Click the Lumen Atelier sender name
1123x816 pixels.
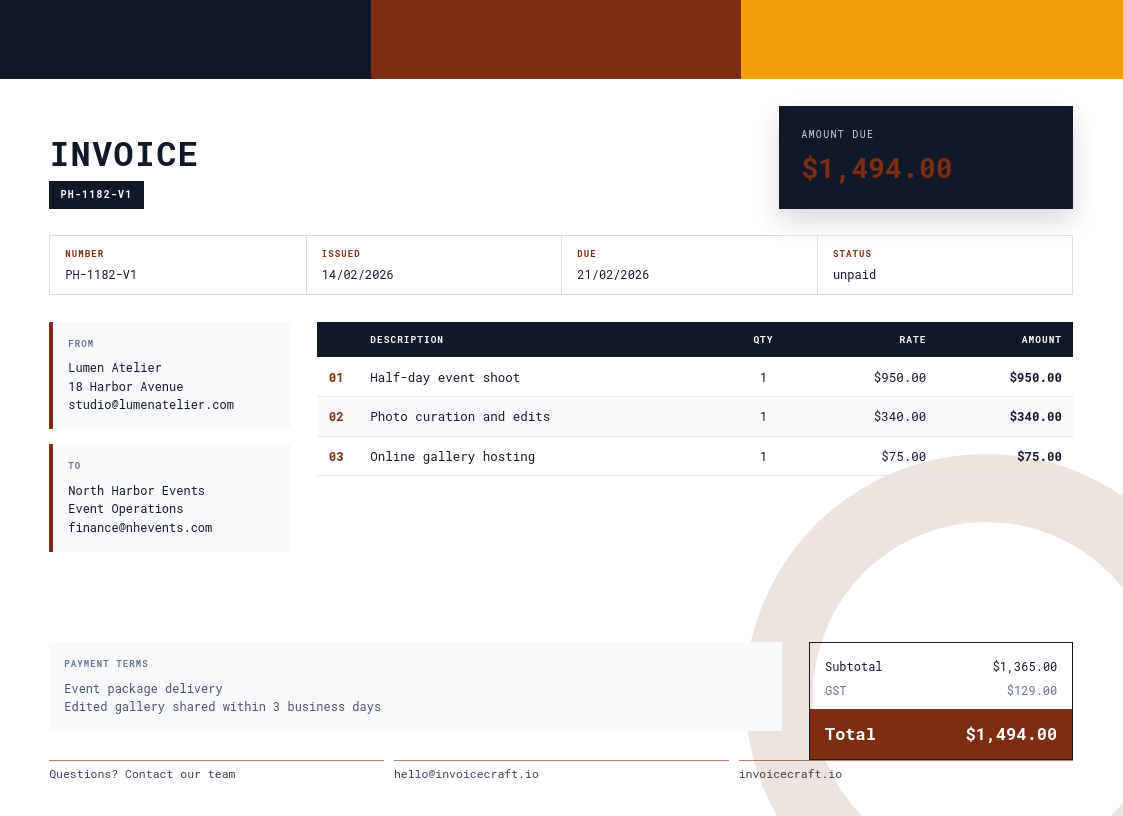pos(115,368)
